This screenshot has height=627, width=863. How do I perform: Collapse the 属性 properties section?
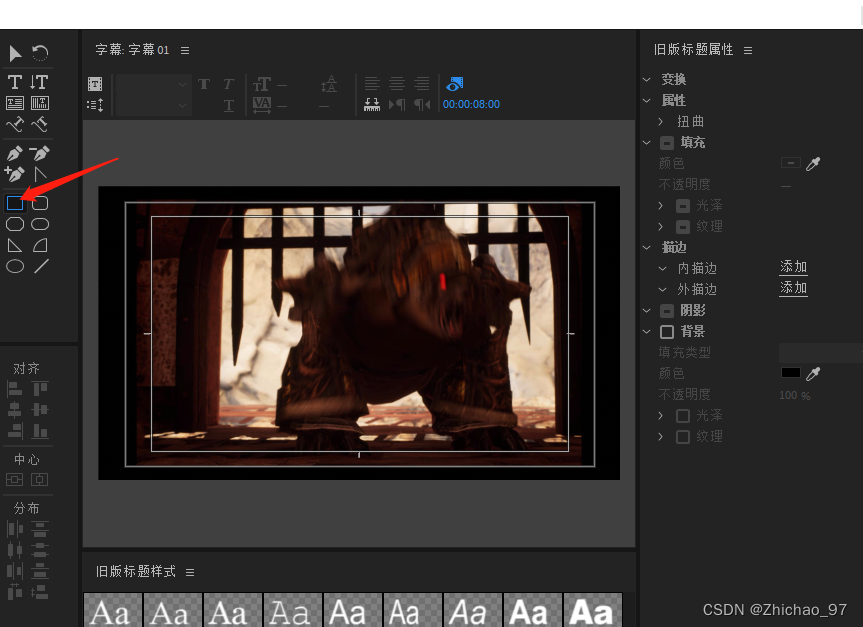pyautogui.click(x=647, y=101)
